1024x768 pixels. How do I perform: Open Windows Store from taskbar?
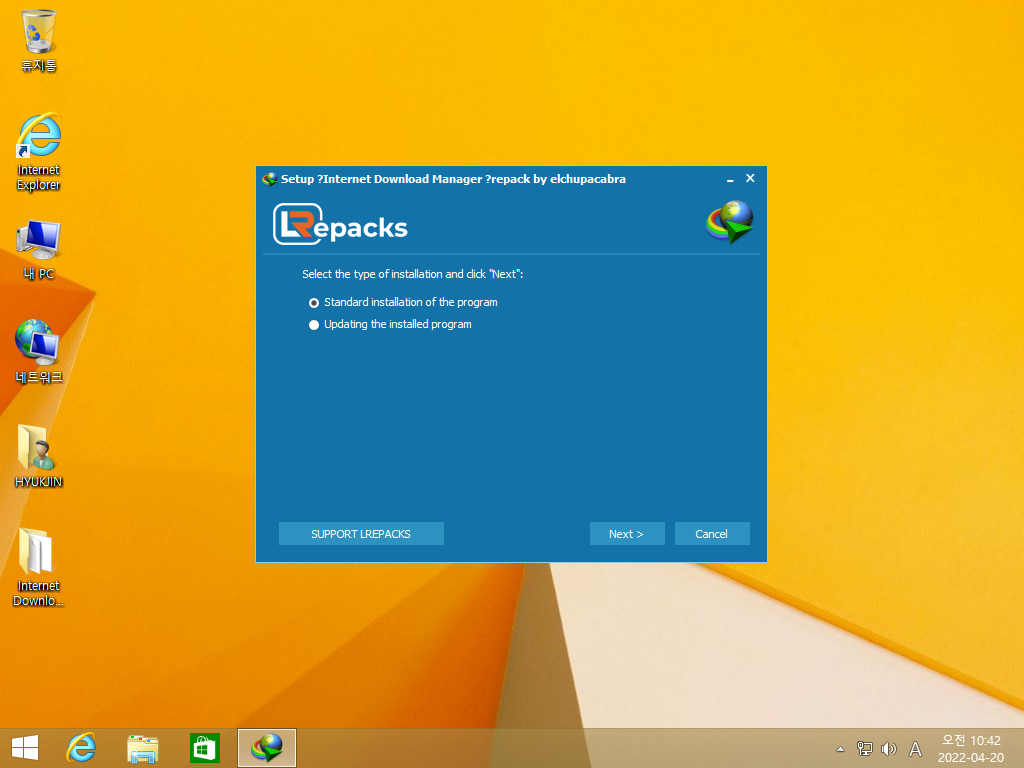point(204,748)
